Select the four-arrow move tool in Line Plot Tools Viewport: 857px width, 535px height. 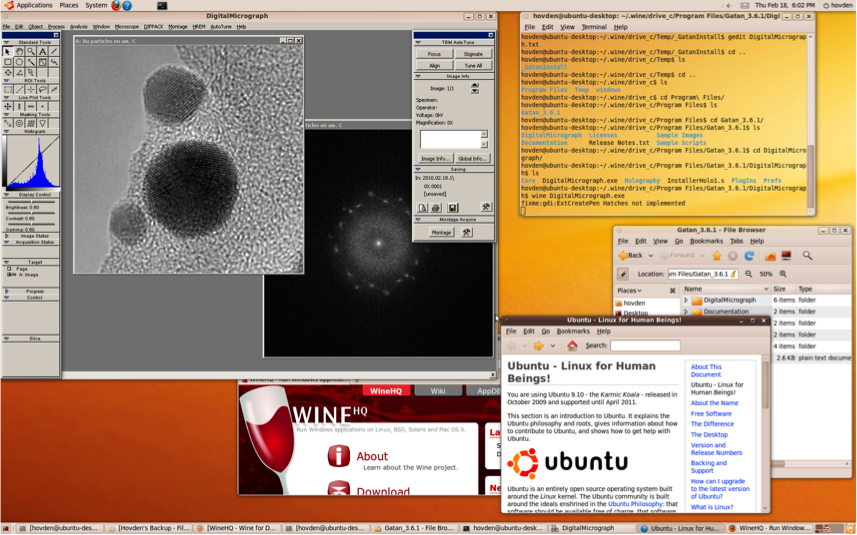[x=8, y=107]
